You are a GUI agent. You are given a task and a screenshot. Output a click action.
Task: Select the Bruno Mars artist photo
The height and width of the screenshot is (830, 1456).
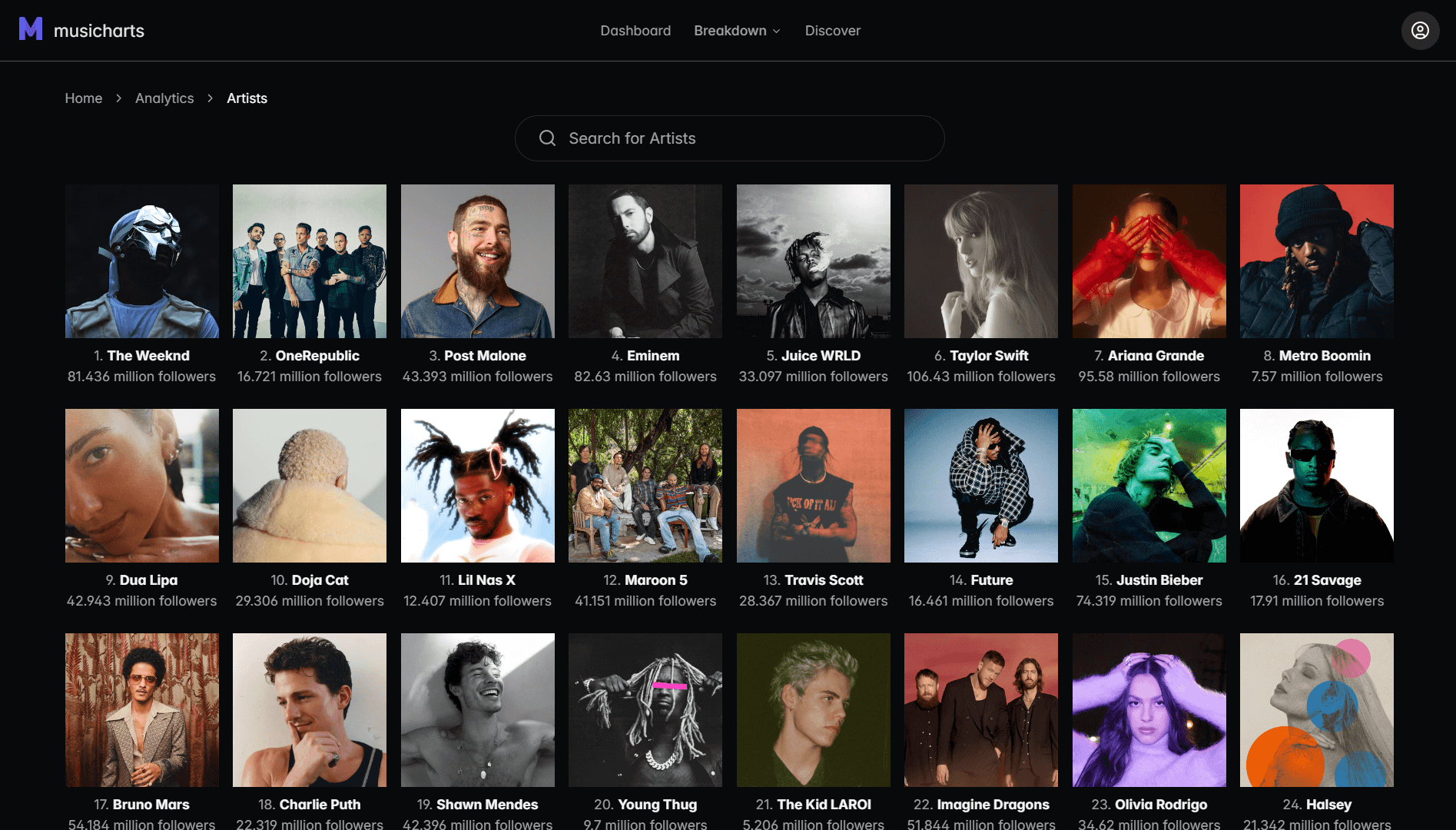pos(142,710)
